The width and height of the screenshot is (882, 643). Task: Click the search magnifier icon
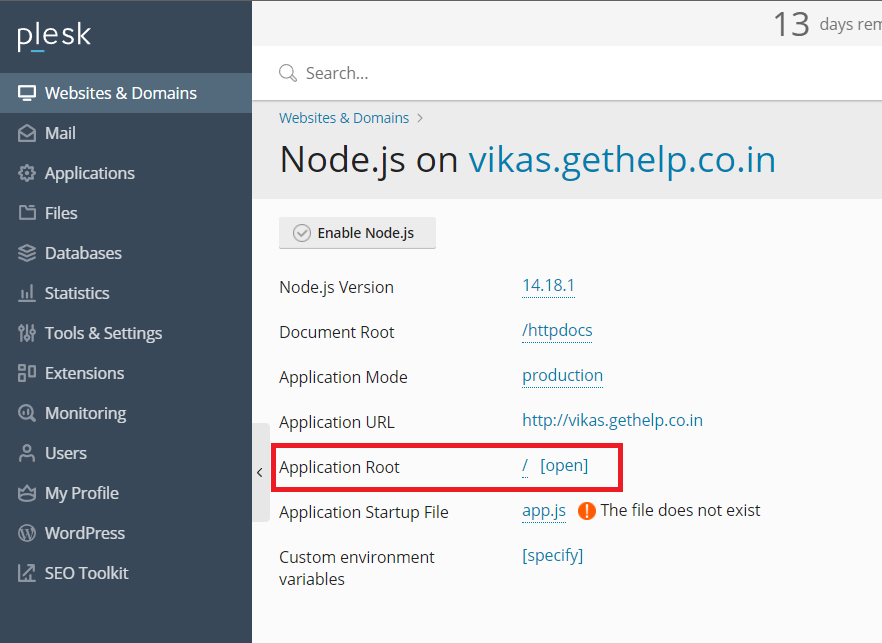click(x=288, y=73)
